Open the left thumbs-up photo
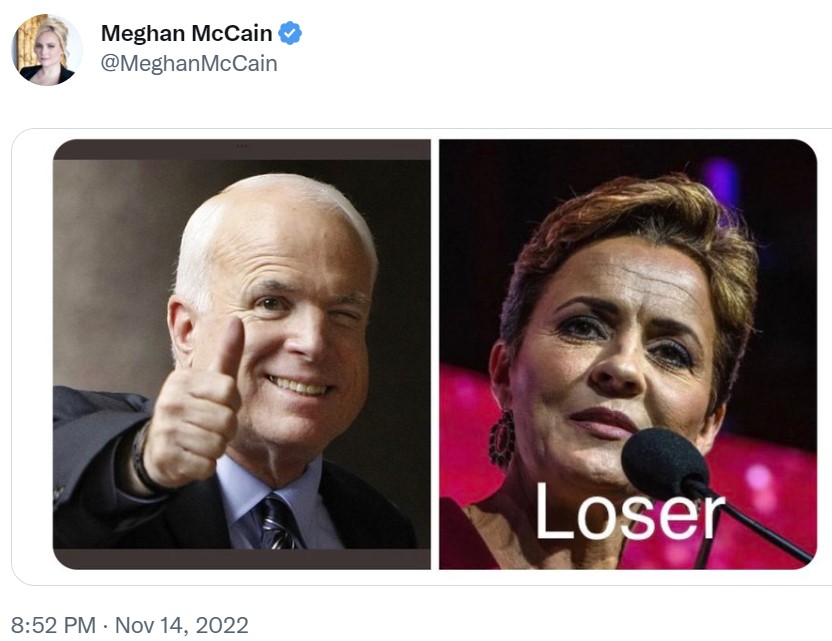This screenshot has height=641, width=832. (x=241, y=354)
